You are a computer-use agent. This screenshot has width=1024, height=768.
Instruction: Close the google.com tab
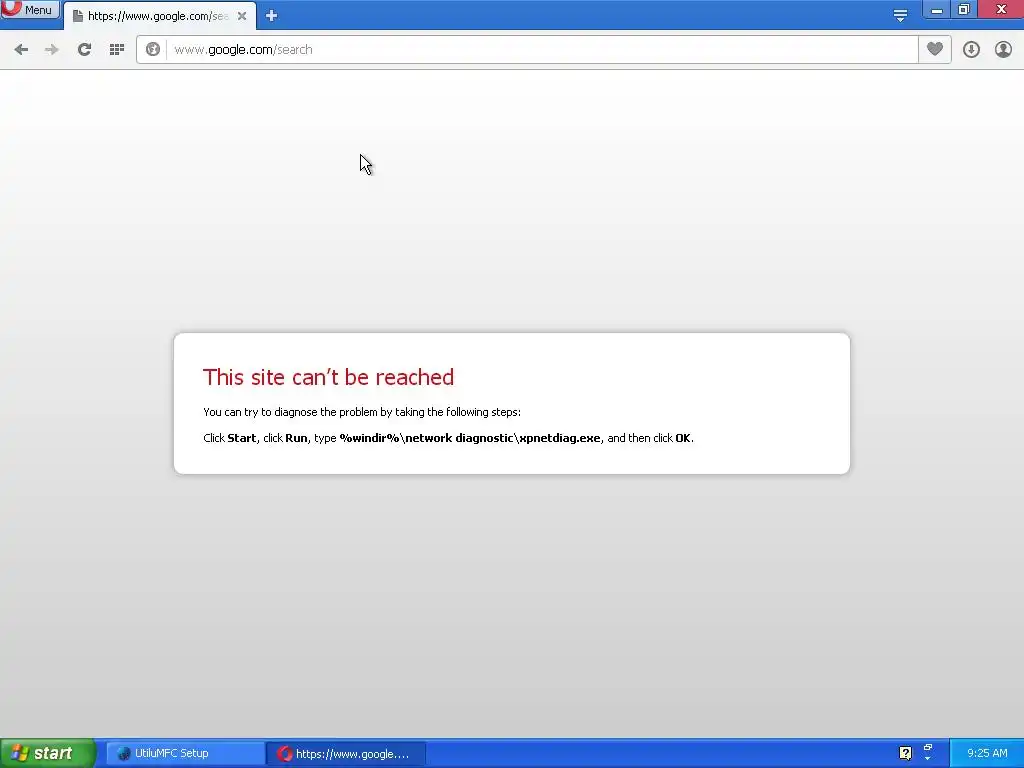pyautogui.click(x=242, y=16)
